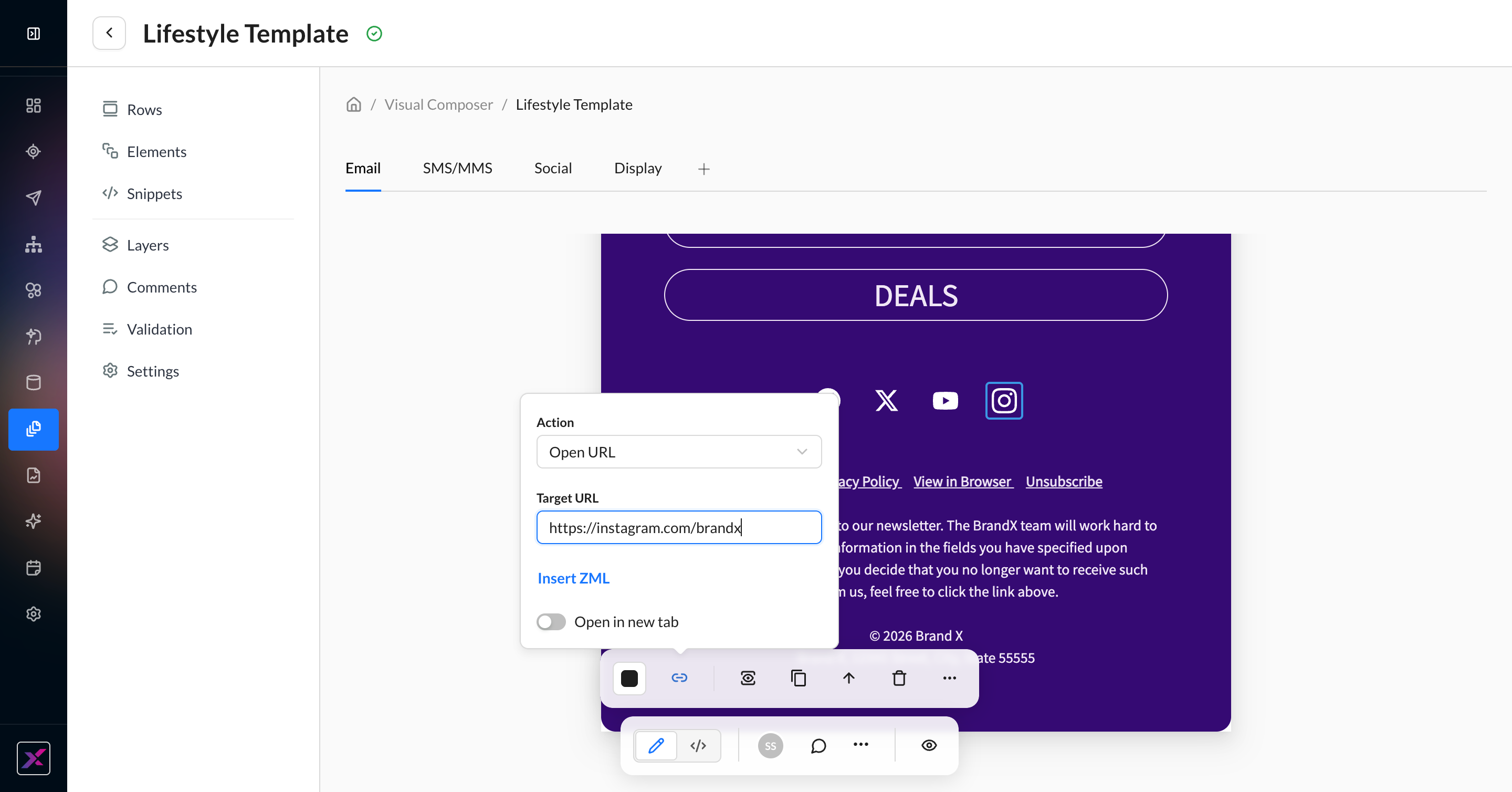Open the paper plane campaigns icon
Viewport: 1512px width, 792px height.
pos(34,198)
